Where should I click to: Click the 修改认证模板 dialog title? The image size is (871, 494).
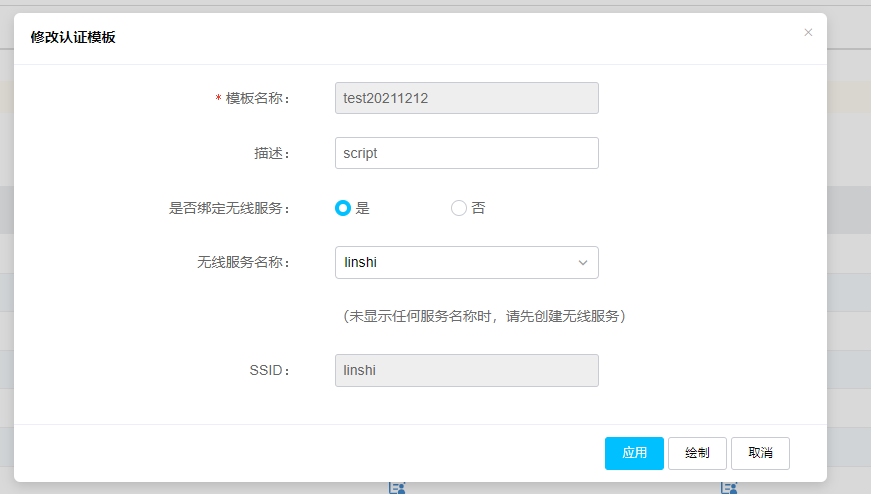coord(73,37)
